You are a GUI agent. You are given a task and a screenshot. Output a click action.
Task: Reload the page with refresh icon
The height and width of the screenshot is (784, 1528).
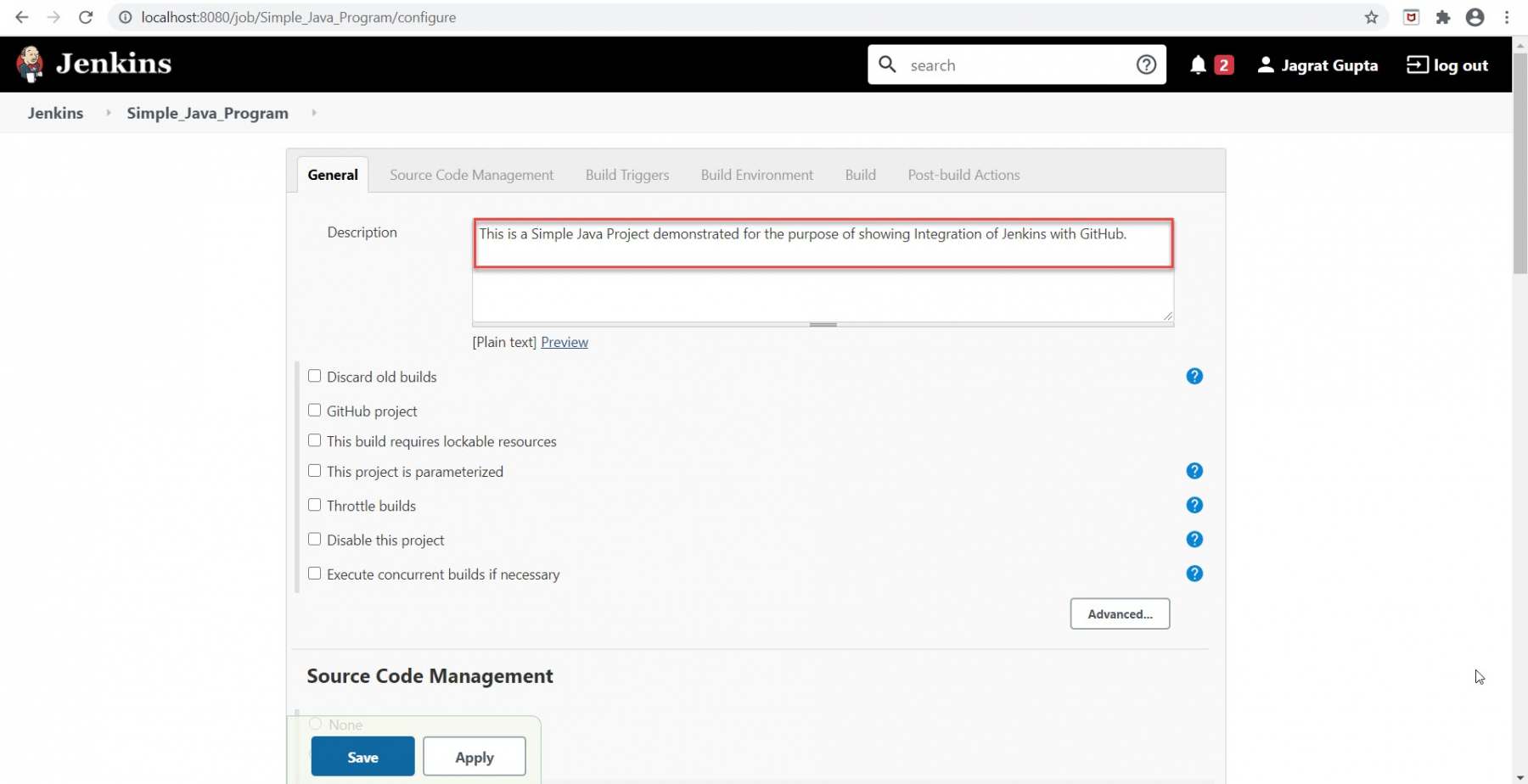click(86, 17)
